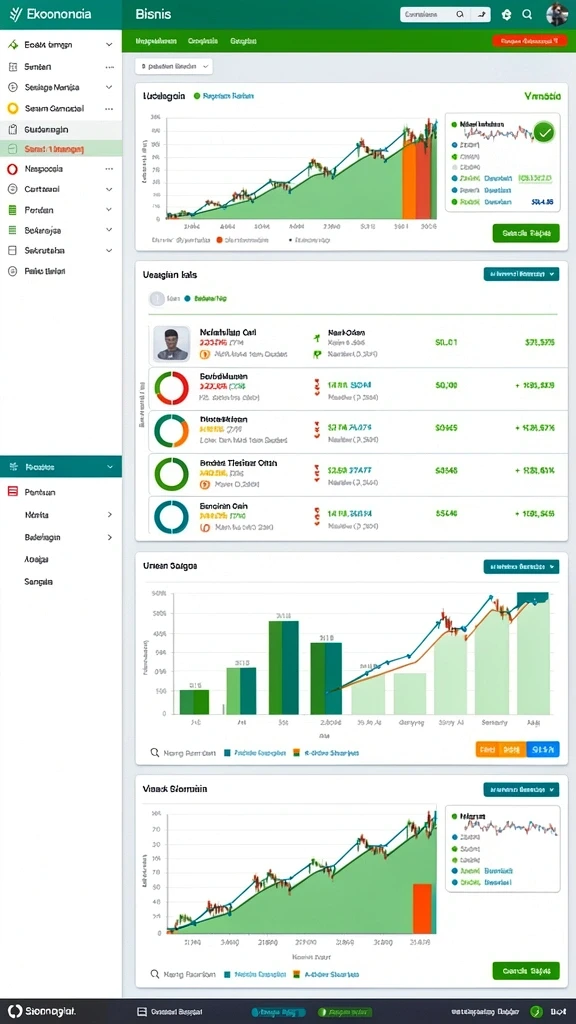Image resolution: width=576 pixels, height=1024 pixels.
Task: Click the monitor icon in the bottom status bar
Action: (142, 1011)
